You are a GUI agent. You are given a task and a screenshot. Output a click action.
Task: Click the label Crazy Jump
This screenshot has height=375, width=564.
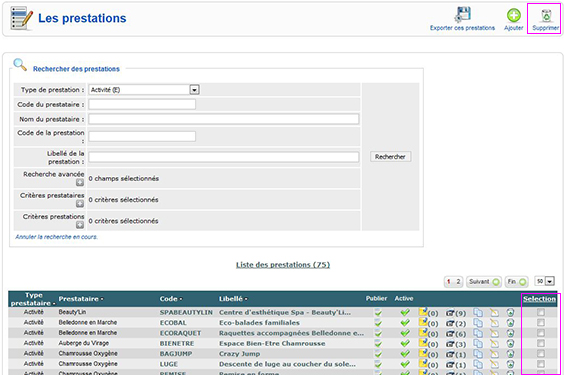click(240, 354)
